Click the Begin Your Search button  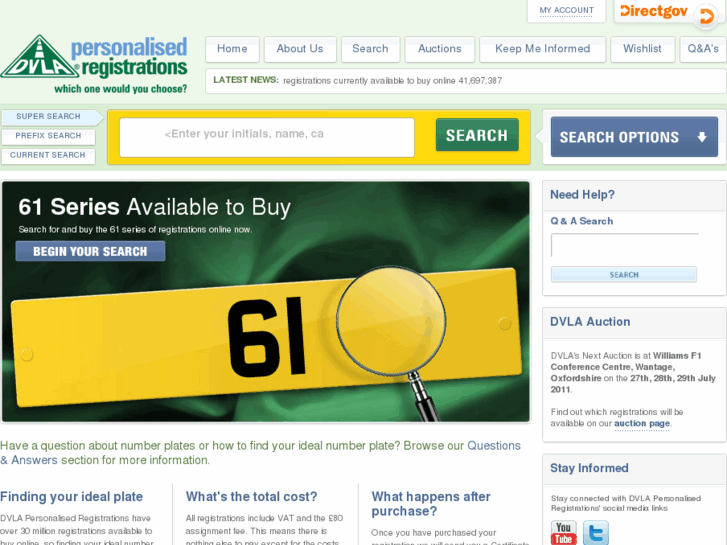tap(90, 251)
